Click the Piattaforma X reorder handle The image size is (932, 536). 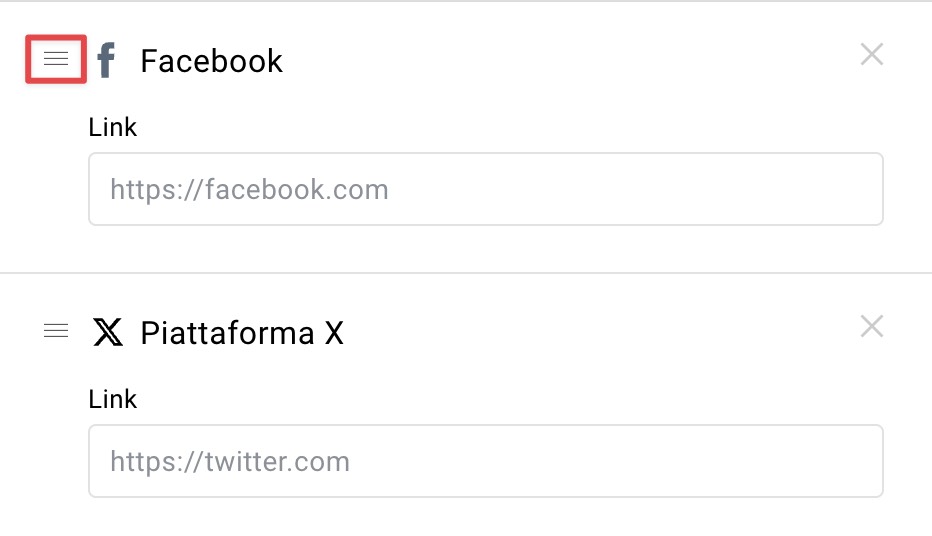click(x=56, y=330)
